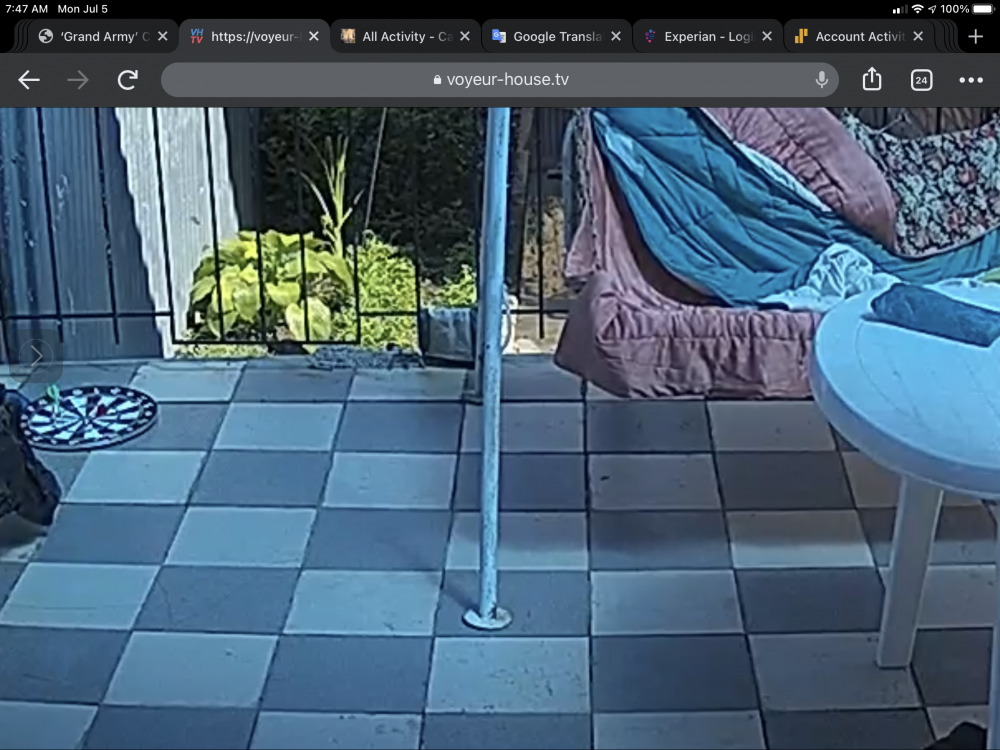Close the Experian tab
This screenshot has height=750, width=1000.
pyautogui.click(x=767, y=36)
